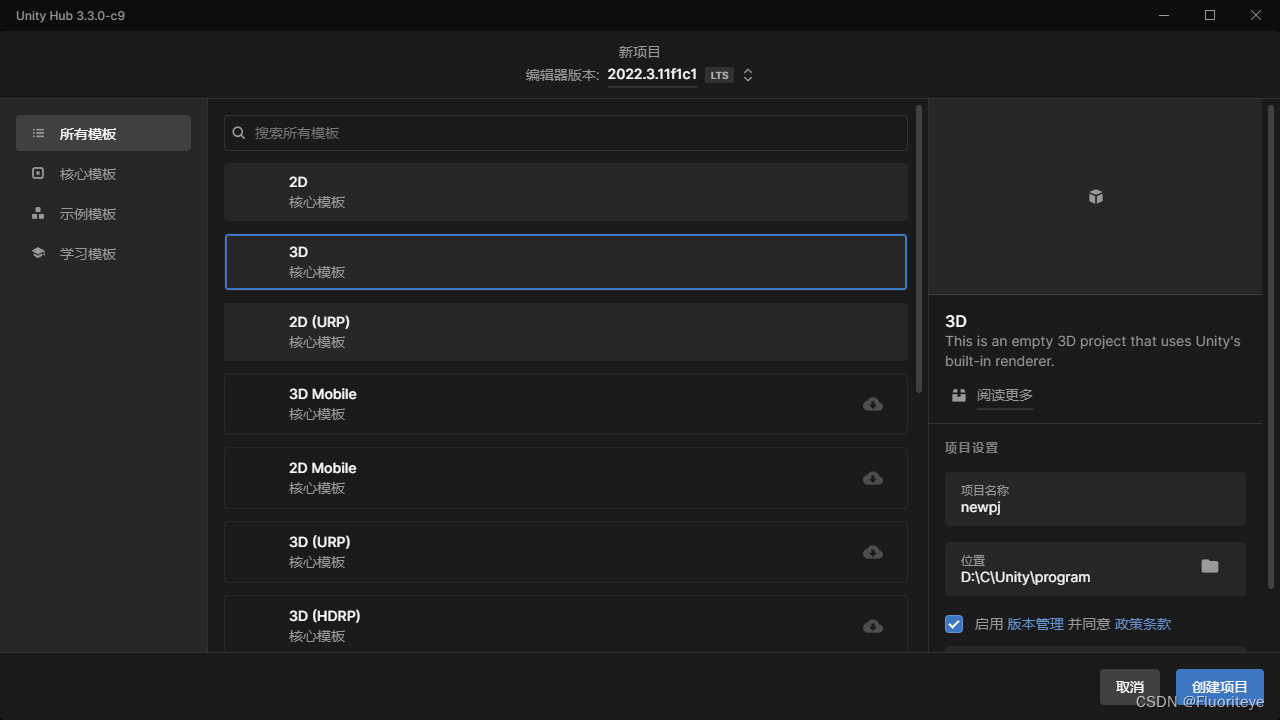
Task: Open the editor version dropdown arrows
Action: [x=747, y=75]
